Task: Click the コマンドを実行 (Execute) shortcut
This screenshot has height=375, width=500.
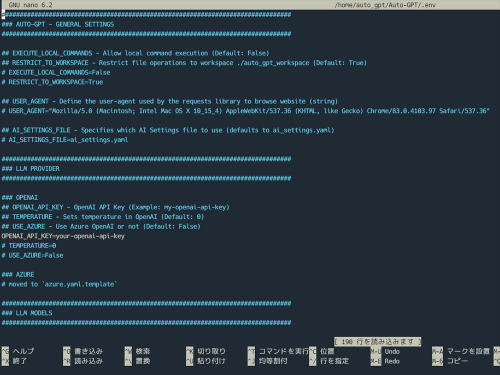Action: (284, 351)
